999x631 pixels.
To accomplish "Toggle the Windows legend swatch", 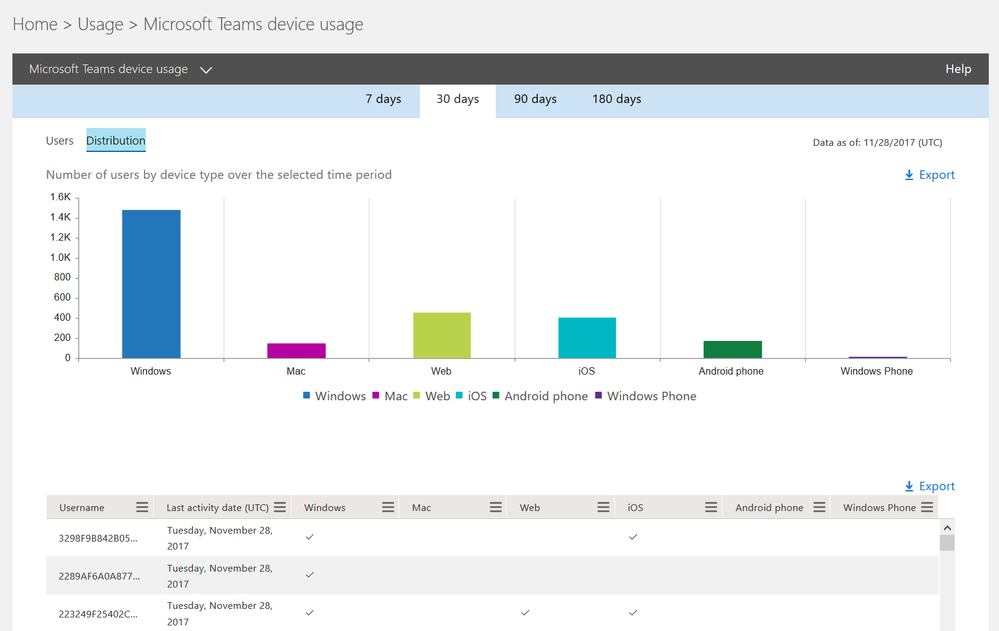I will pyautogui.click(x=306, y=396).
